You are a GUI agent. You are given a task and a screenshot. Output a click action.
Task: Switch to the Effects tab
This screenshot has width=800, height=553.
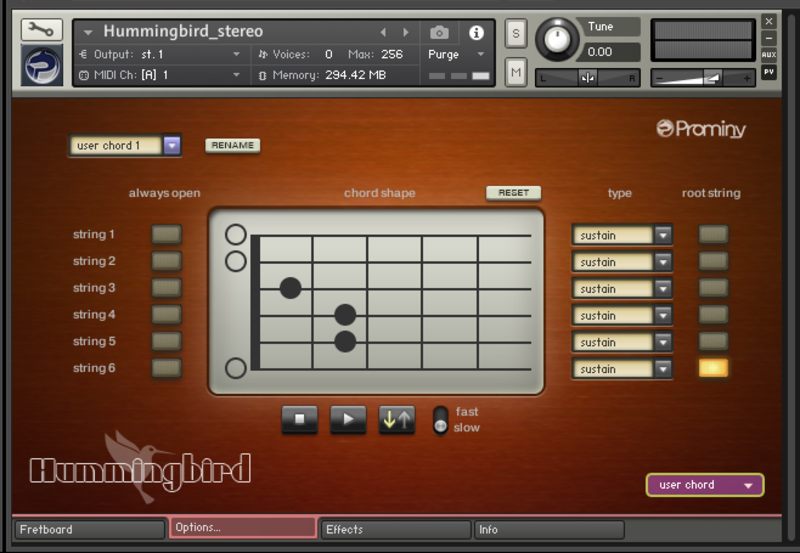click(395, 530)
